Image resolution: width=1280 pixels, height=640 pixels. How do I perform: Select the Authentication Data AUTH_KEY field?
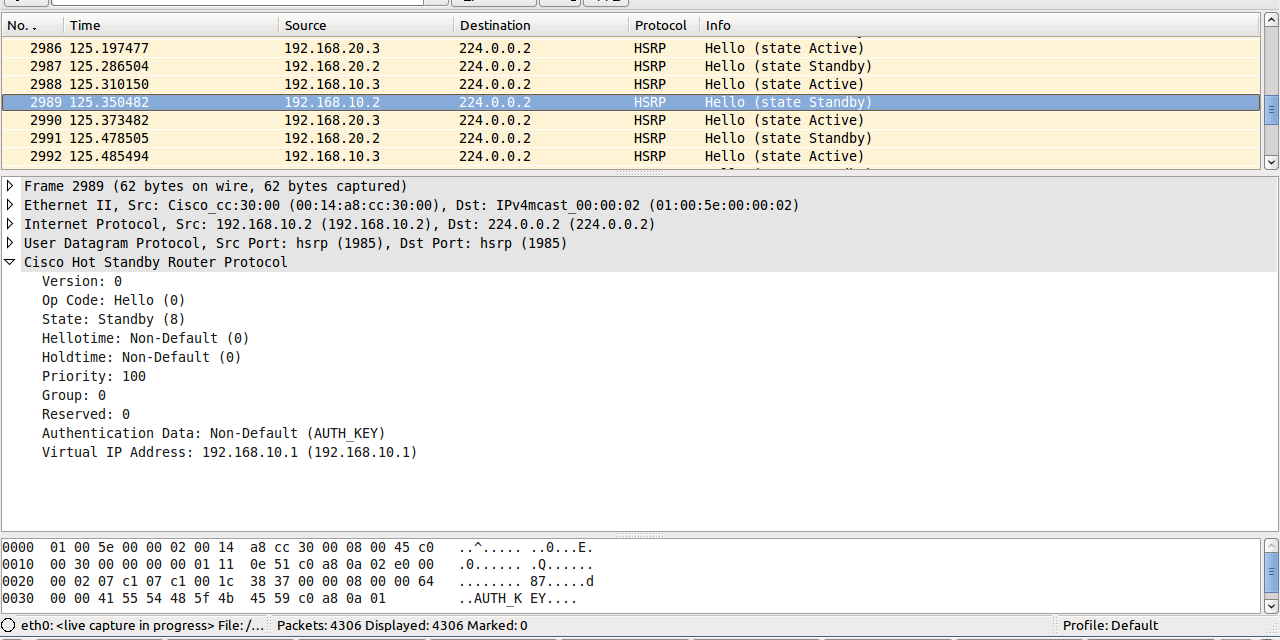click(214, 433)
